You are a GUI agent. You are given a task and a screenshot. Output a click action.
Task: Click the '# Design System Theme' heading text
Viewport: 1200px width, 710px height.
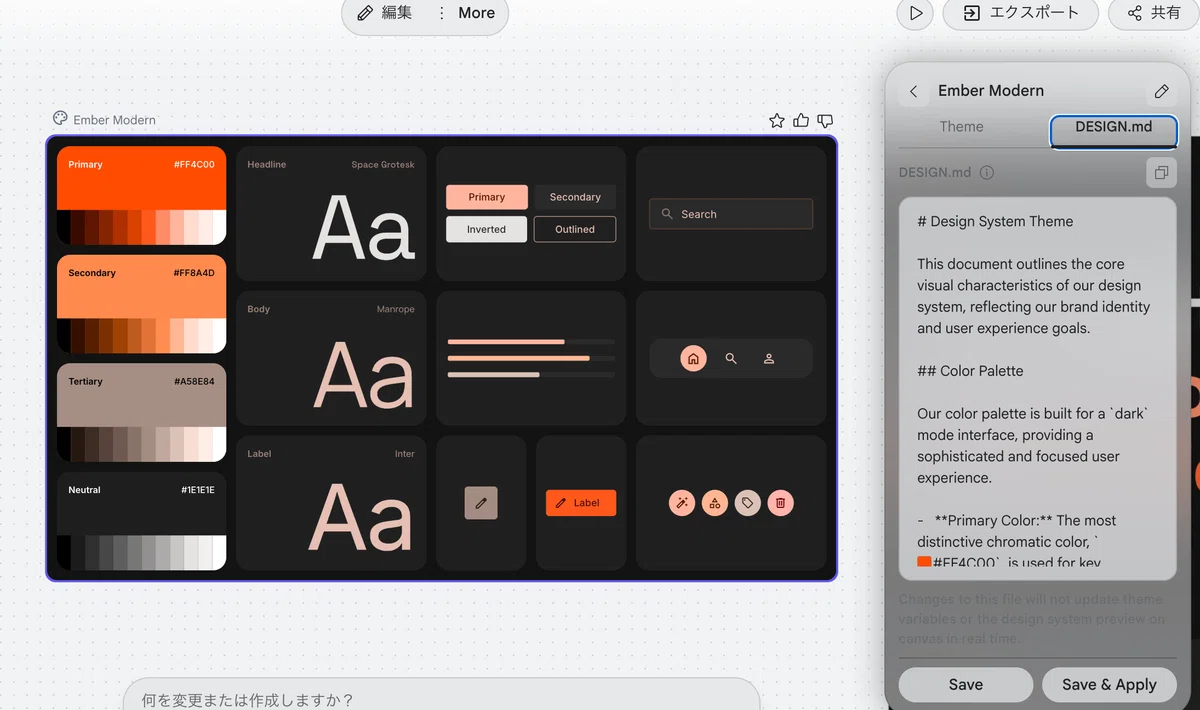(995, 222)
